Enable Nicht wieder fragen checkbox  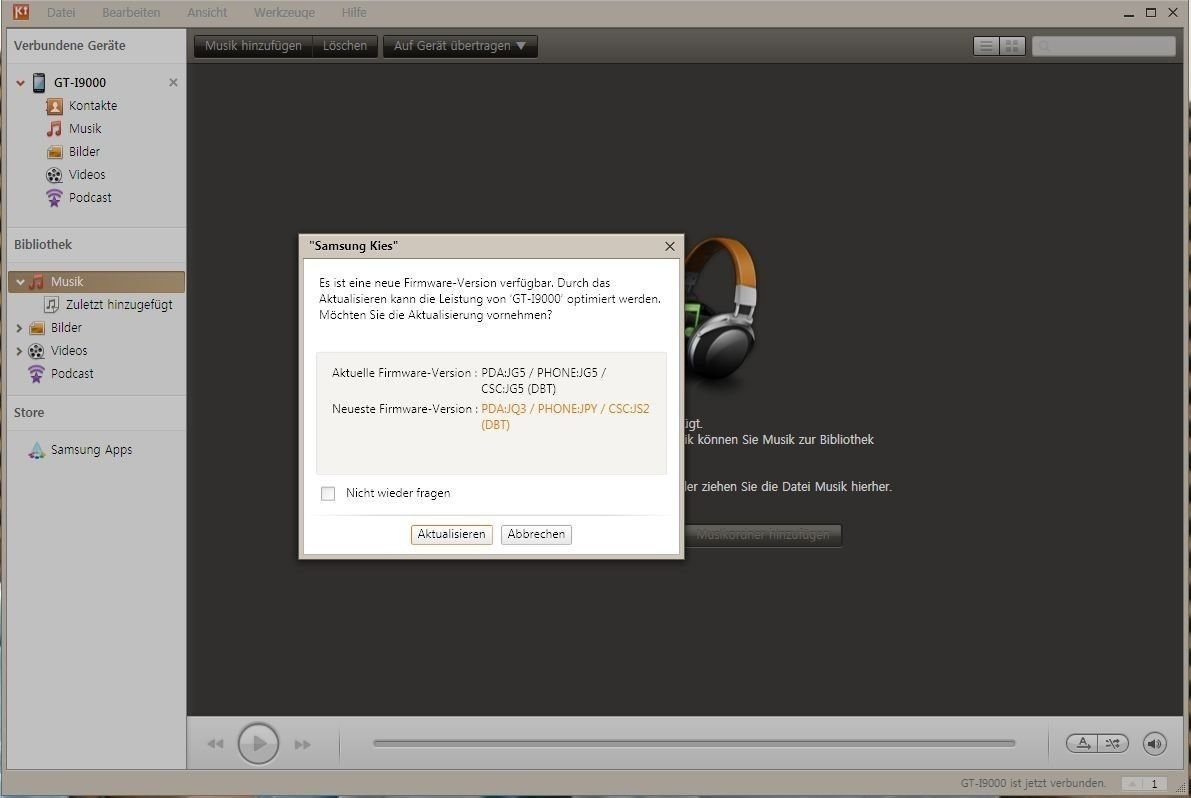[328, 494]
